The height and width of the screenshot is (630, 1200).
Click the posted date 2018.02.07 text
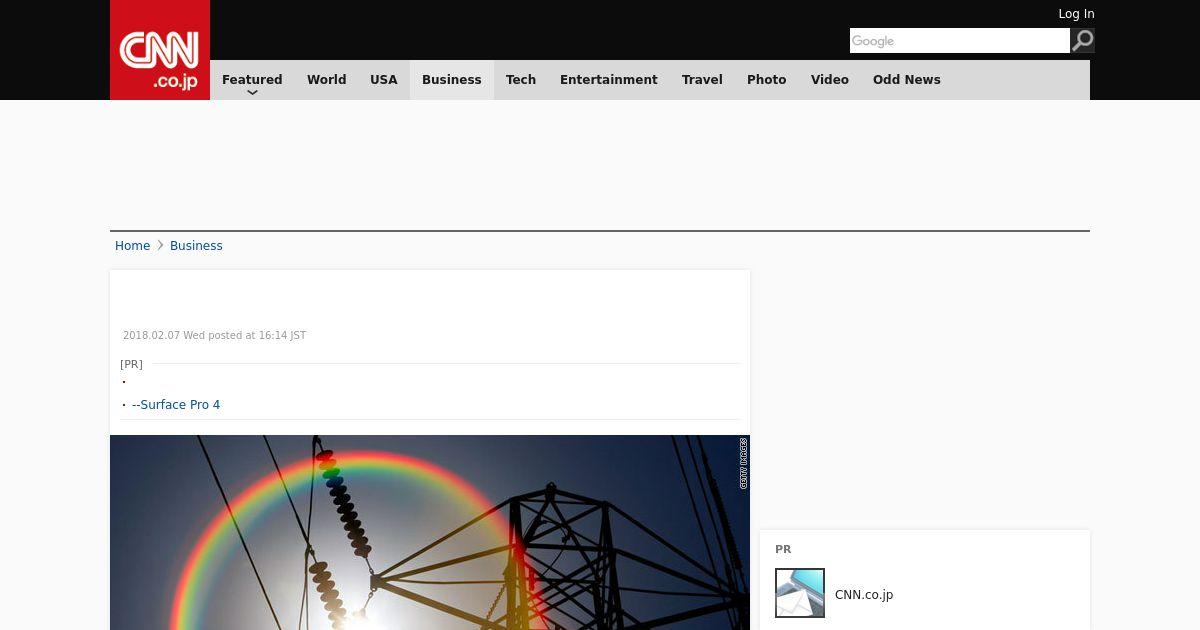tap(214, 336)
